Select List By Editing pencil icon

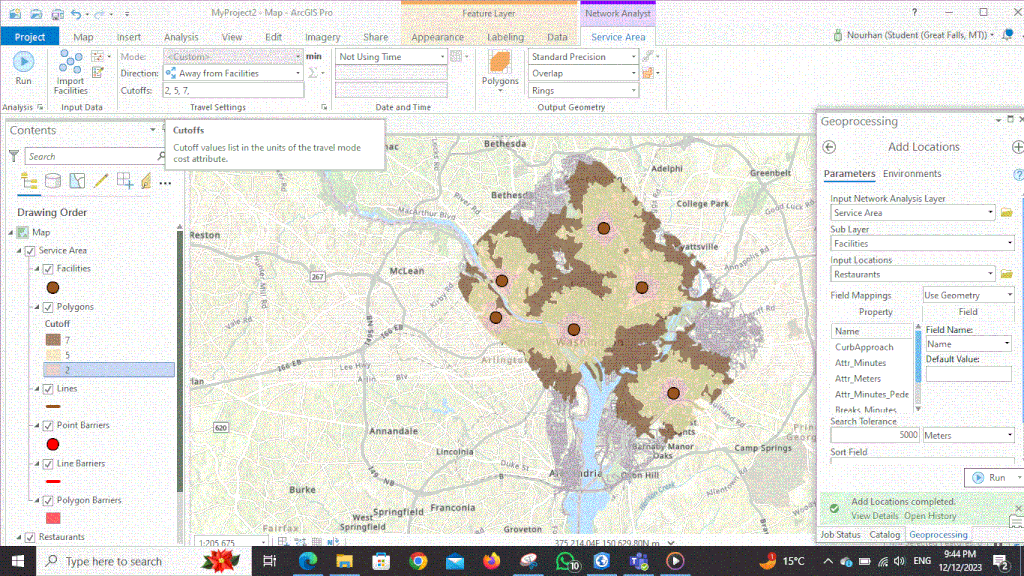101,181
